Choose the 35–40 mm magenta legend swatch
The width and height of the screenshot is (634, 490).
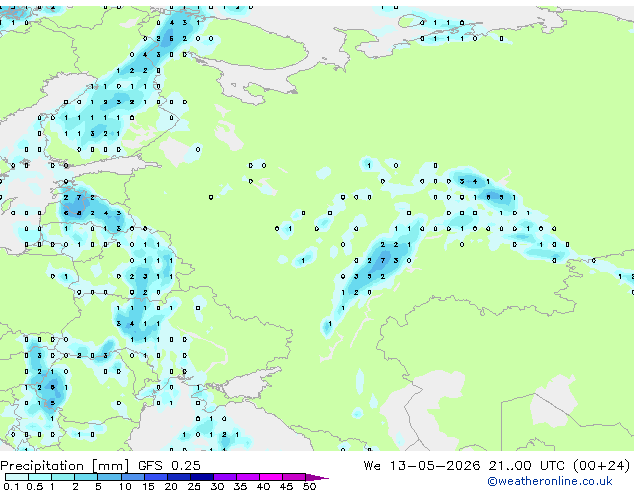(248, 477)
